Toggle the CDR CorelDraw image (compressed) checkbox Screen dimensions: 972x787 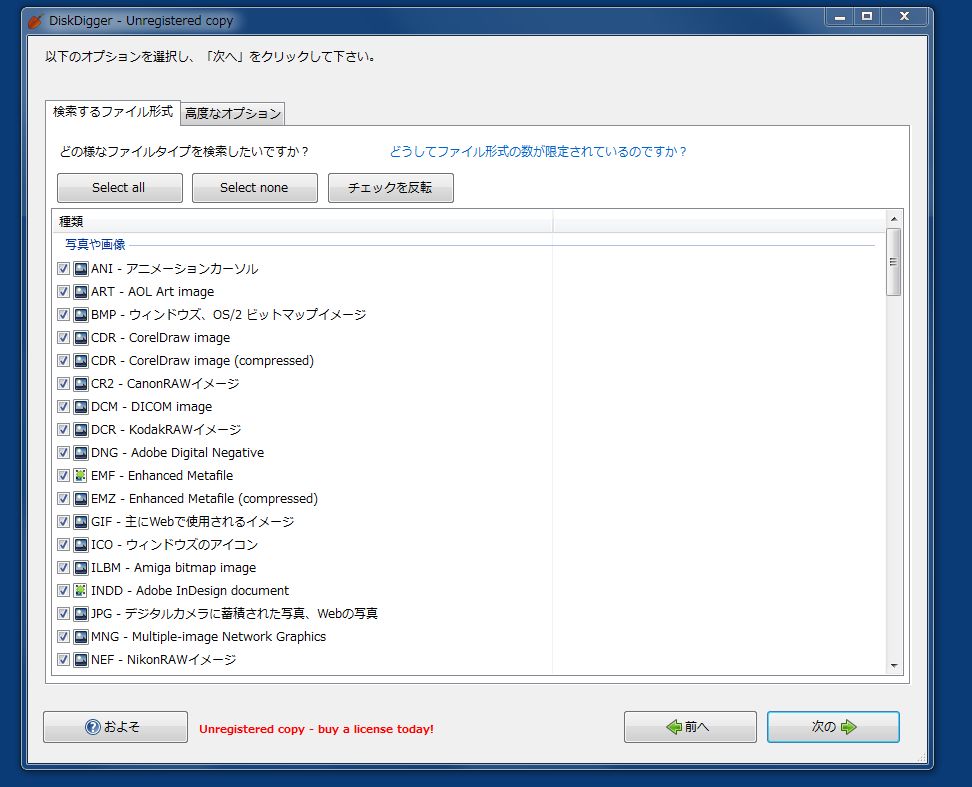pyautogui.click(x=63, y=361)
